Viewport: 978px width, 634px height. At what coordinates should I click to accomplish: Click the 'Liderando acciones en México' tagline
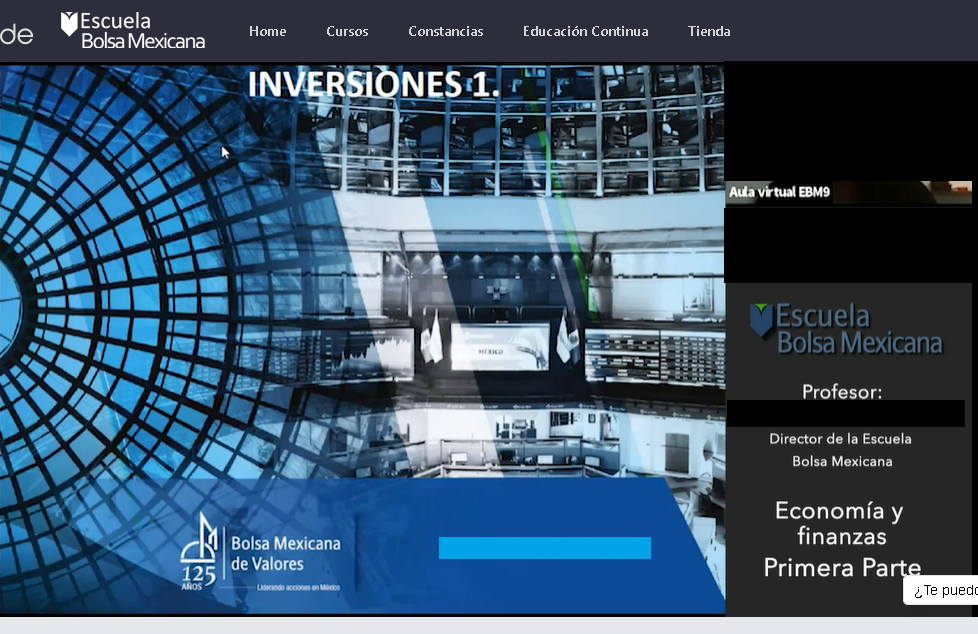pyautogui.click(x=298, y=587)
